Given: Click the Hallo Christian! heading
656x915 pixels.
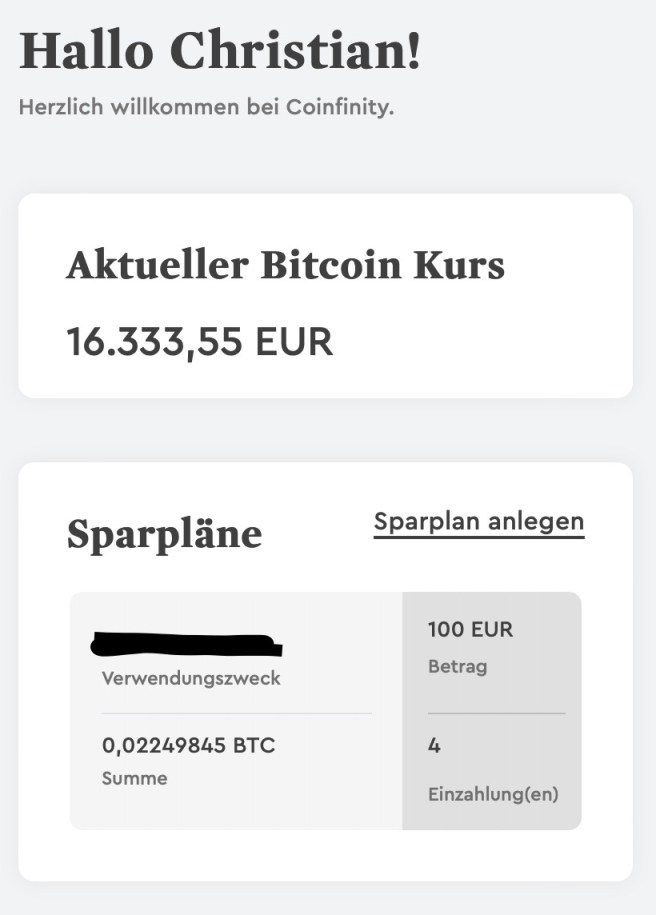Looking at the screenshot, I should 220,52.
